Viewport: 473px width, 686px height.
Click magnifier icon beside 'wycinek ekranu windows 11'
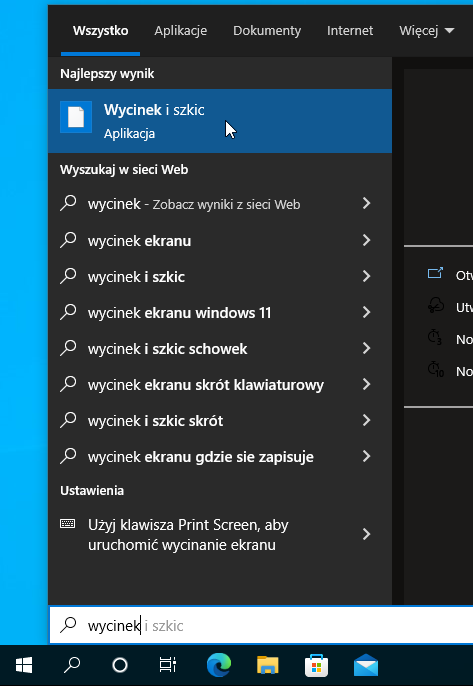click(x=68, y=312)
